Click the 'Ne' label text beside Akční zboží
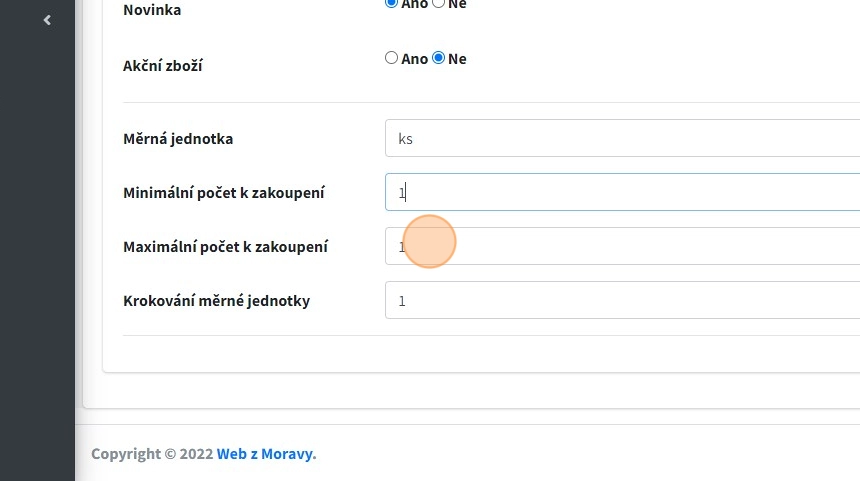This screenshot has height=481, width=860. [457, 59]
